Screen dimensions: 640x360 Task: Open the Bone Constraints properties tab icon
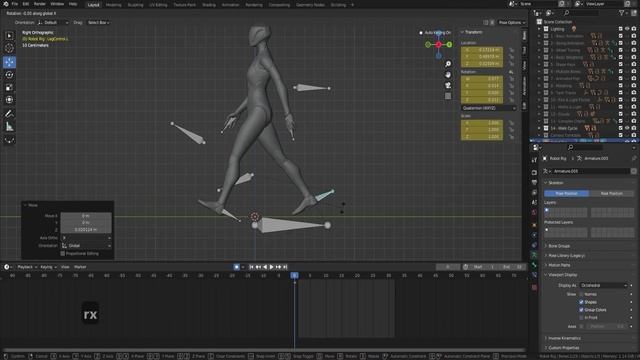tap(534, 275)
